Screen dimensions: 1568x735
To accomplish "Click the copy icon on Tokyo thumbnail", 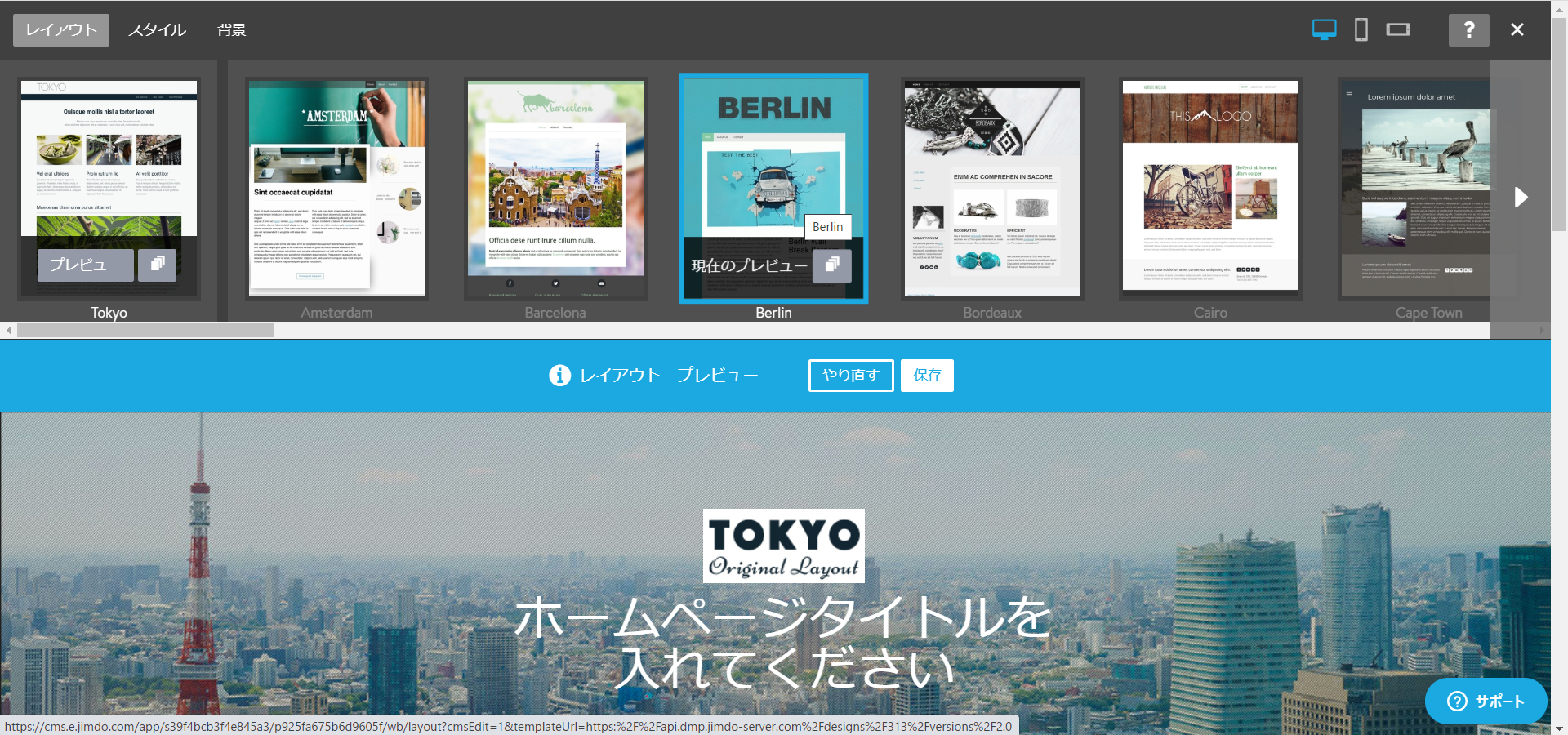I will 158,265.
